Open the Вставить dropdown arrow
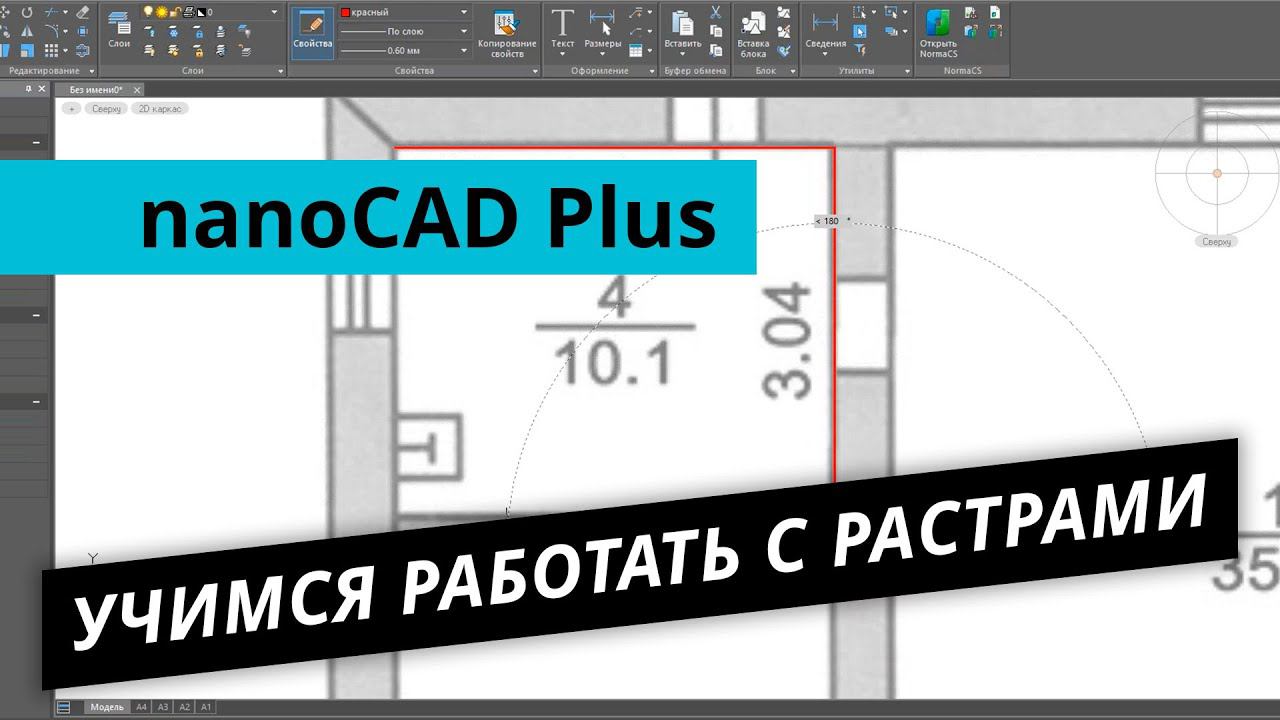The image size is (1280, 720). 682,54
